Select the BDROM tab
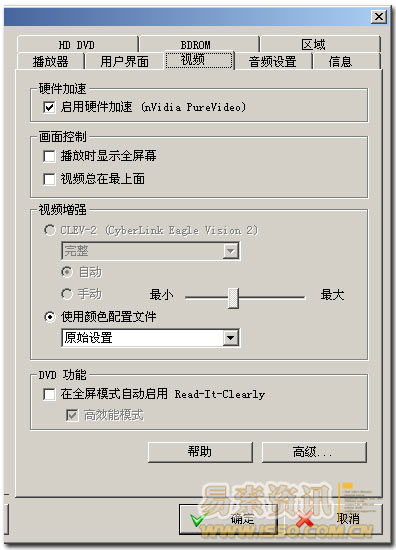 (195, 45)
